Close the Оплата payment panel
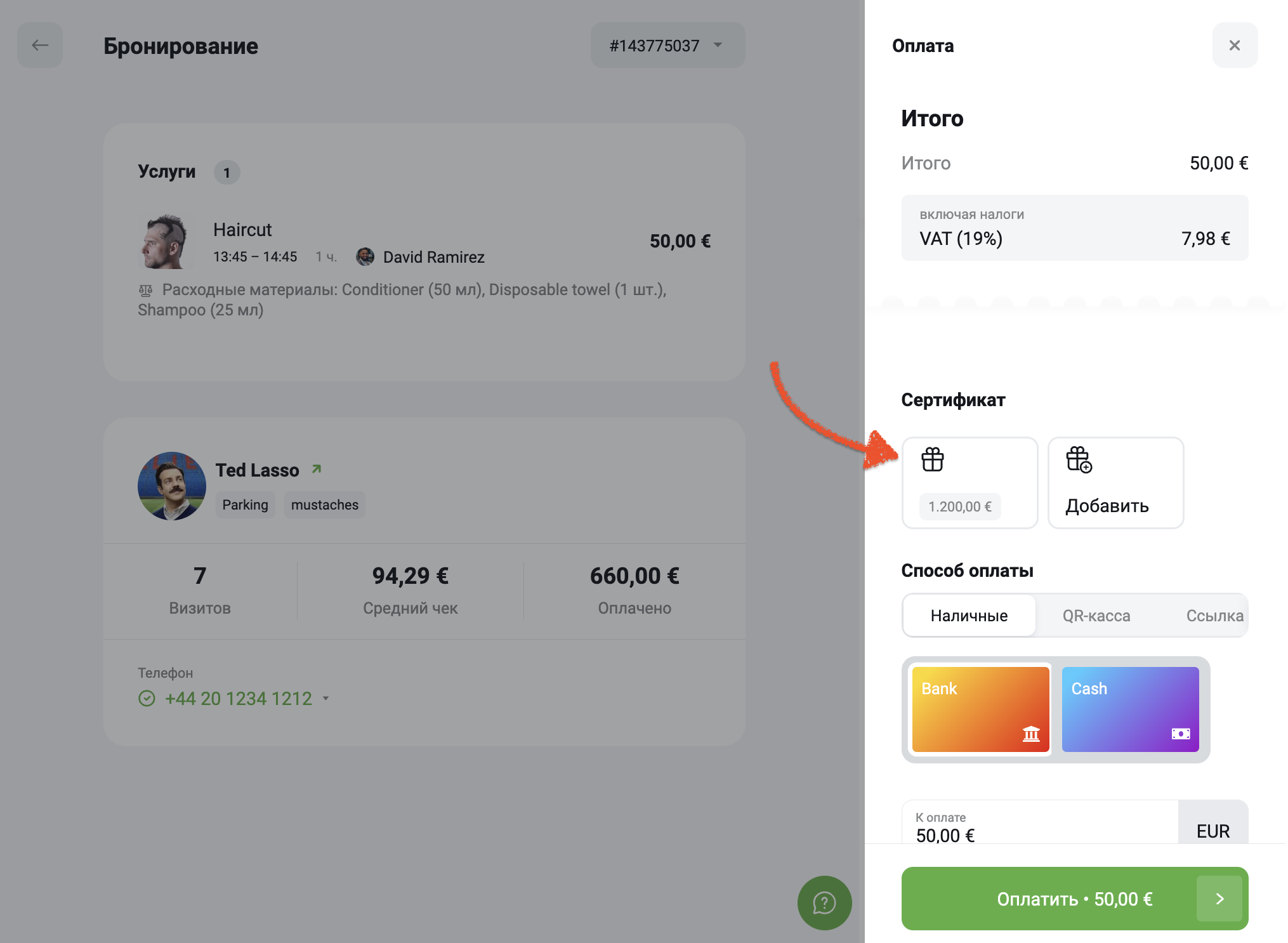The height and width of the screenshot is (943, 1288). [1234, 45]
